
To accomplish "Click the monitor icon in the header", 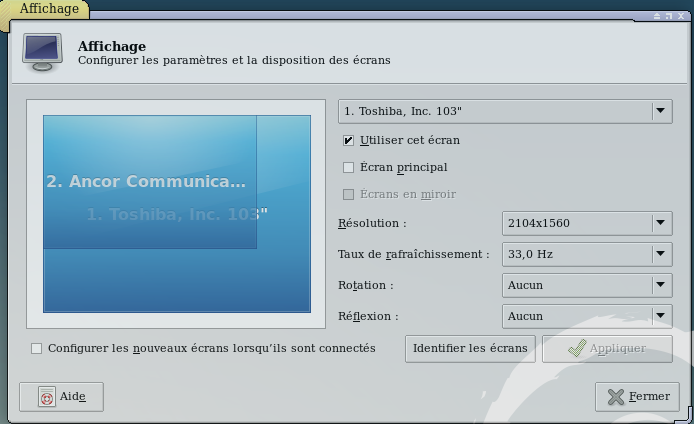I will pos(42,52).
